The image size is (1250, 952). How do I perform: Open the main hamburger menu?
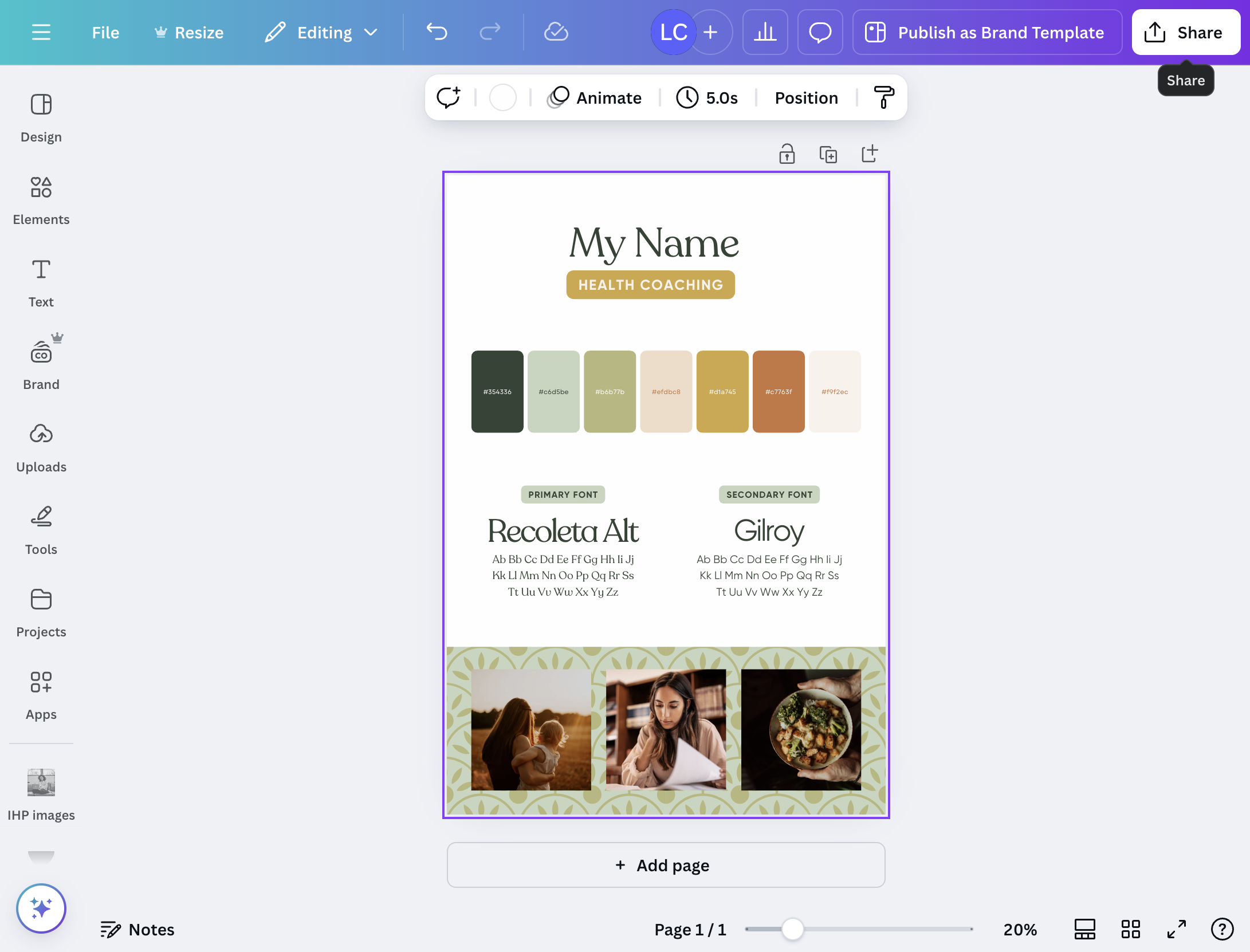pyautogui.click(x=41, y=32)
